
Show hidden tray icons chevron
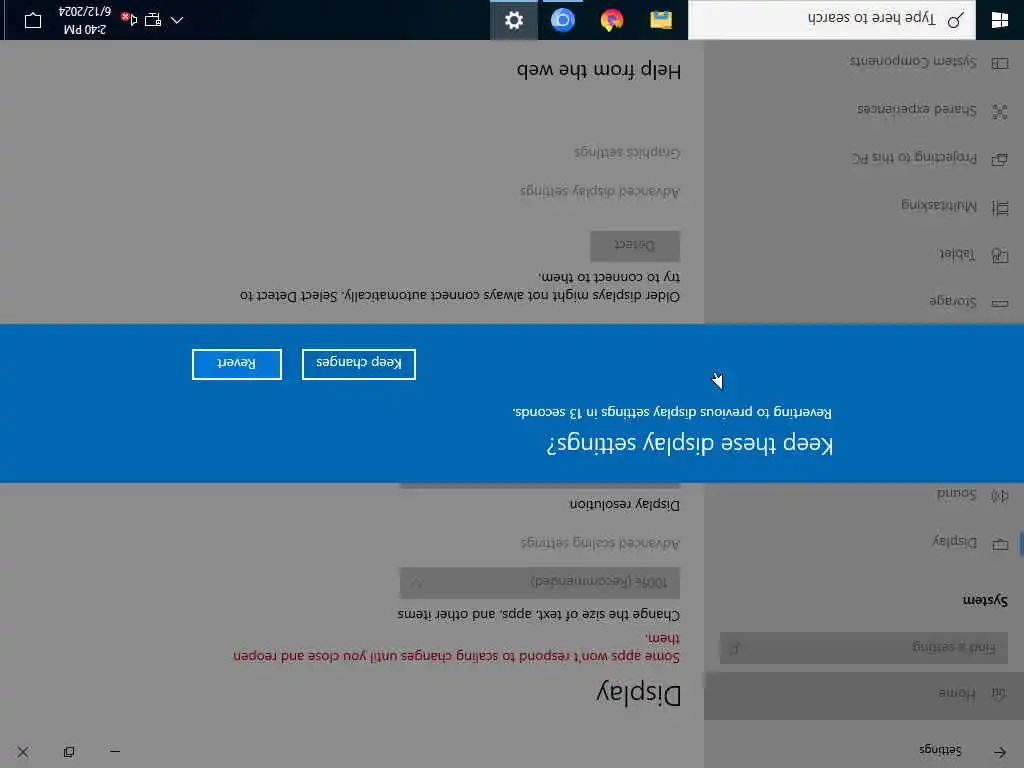point(177,20)
